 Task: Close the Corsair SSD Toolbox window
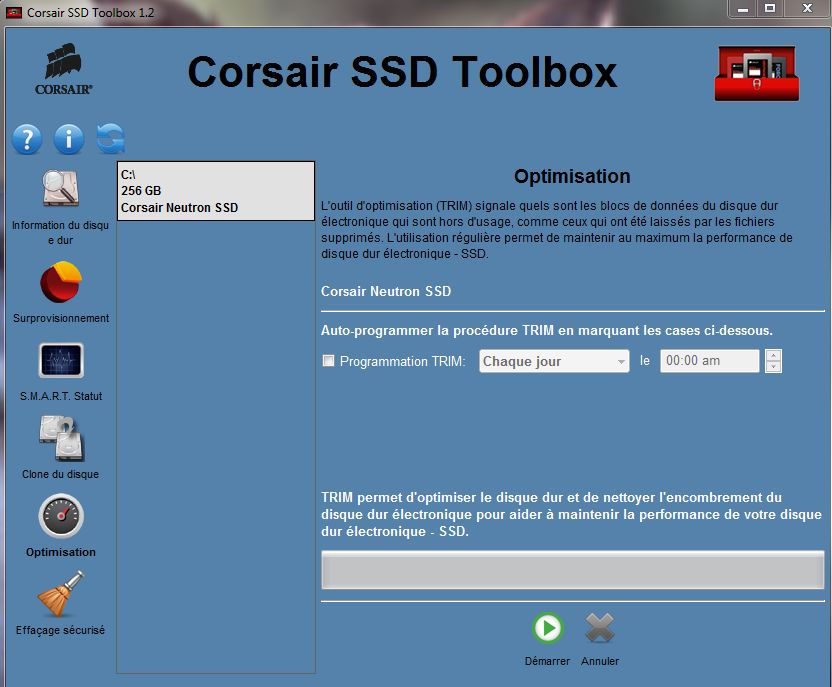[807, 8]
